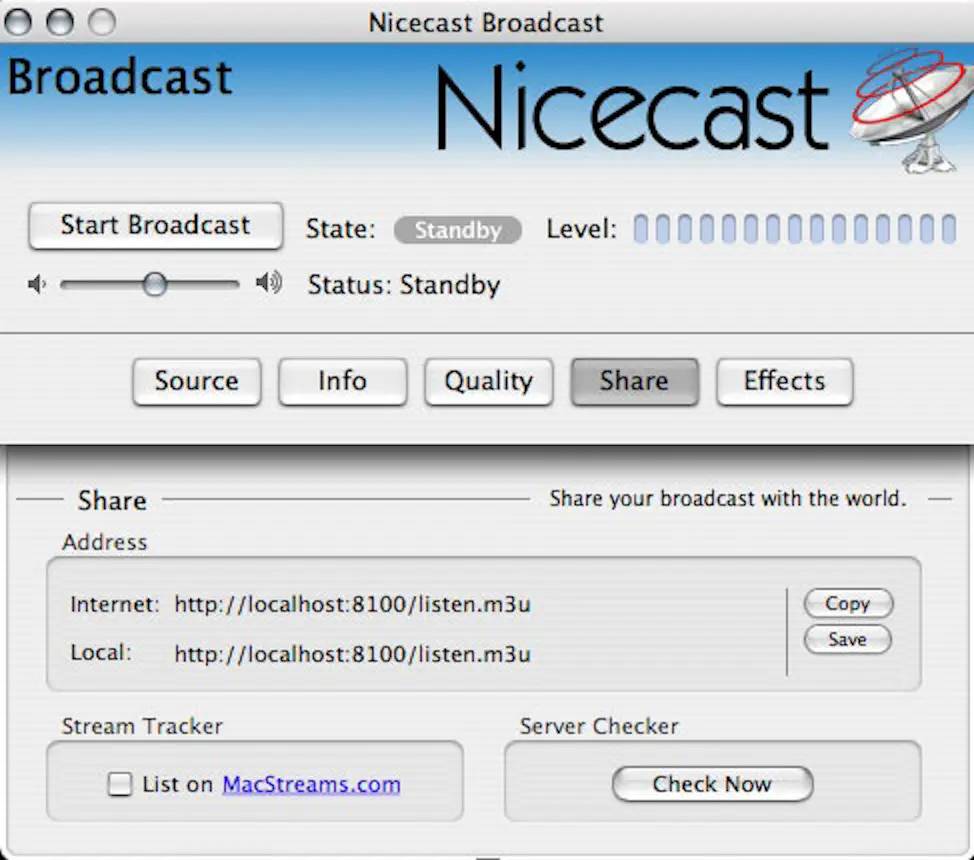Viewport: 974px width, 860px height.
Task: Run the Server Checker with Check Now
Action: (712, 784)
